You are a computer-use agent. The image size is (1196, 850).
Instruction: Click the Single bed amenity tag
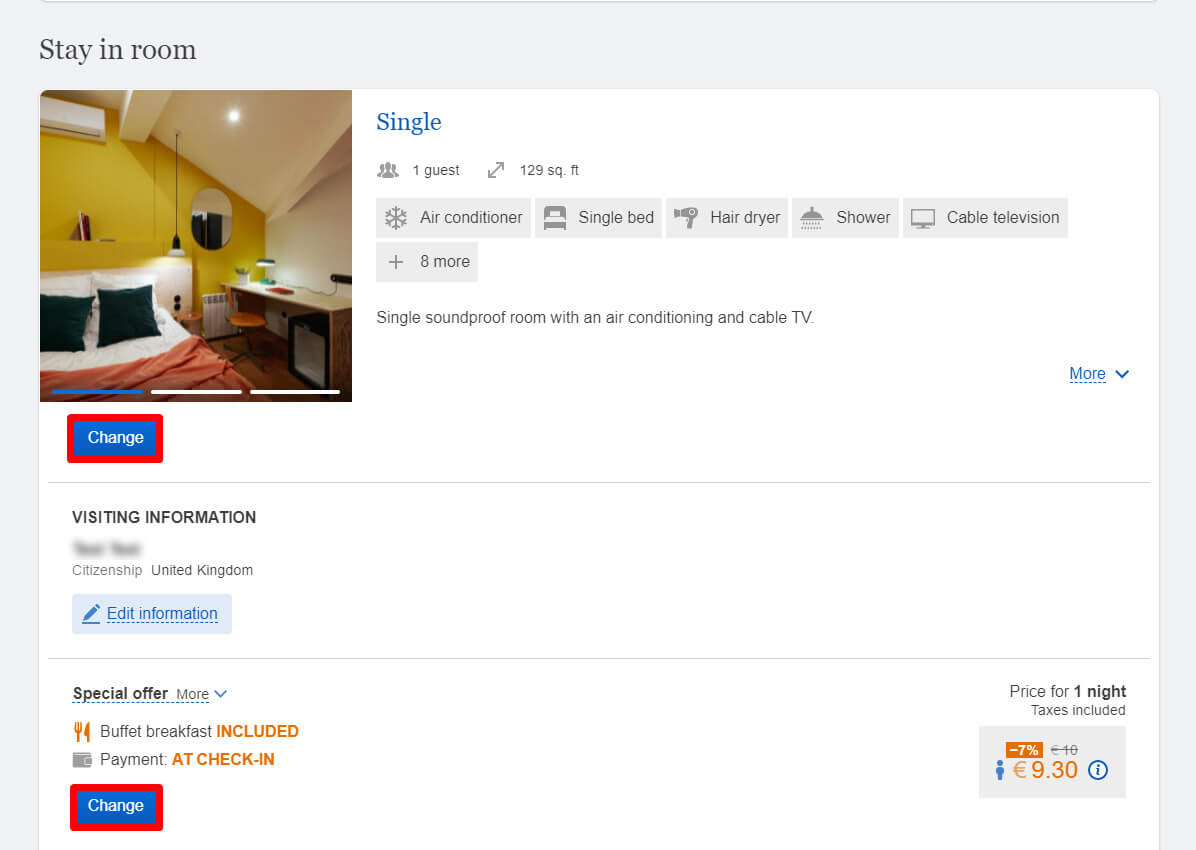coord(598,218)
